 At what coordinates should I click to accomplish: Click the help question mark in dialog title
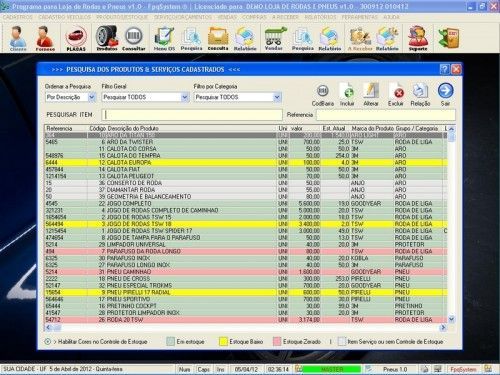tap(444, 69)
